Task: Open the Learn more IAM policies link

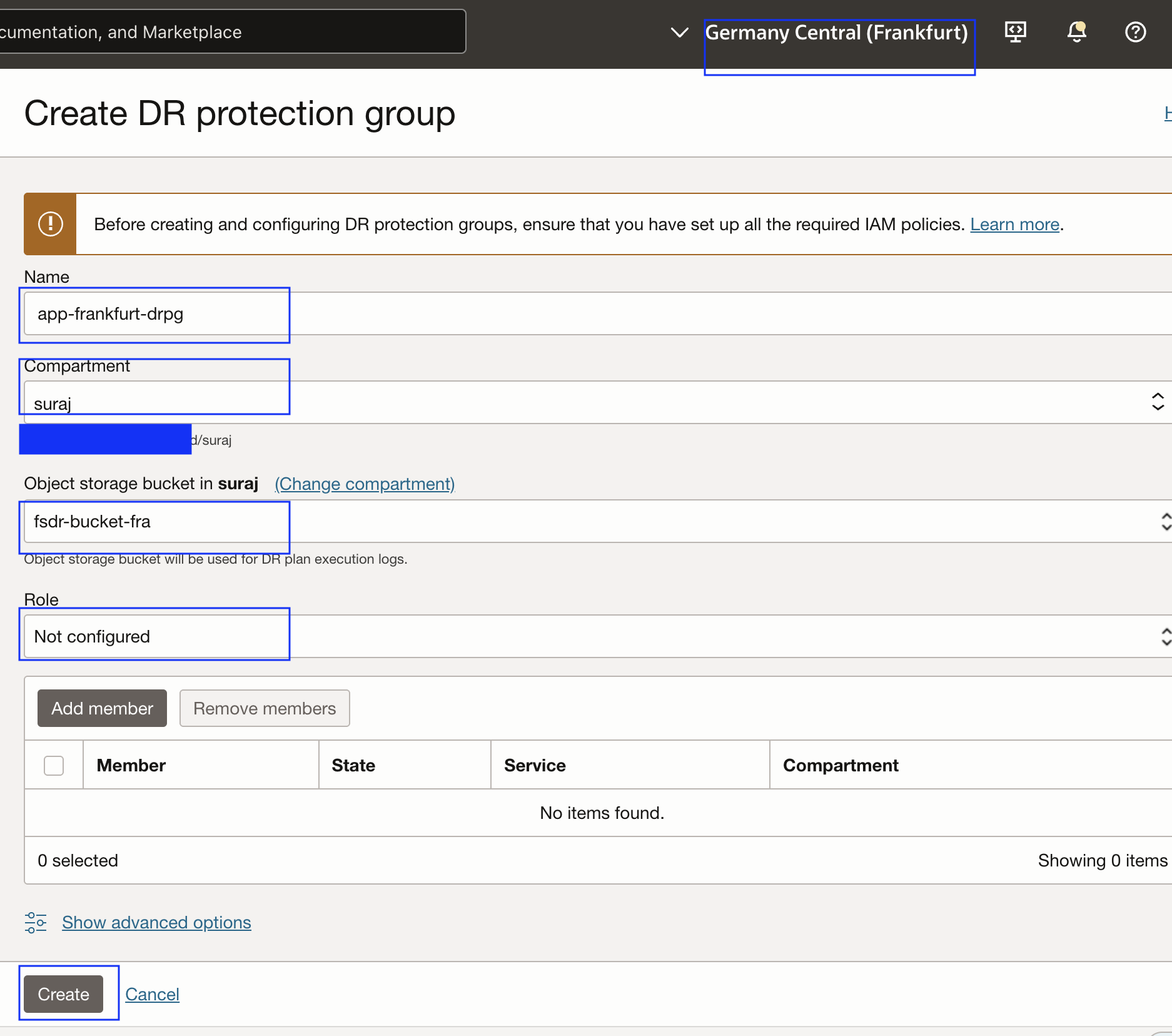Action: [x=1014, y=224]
